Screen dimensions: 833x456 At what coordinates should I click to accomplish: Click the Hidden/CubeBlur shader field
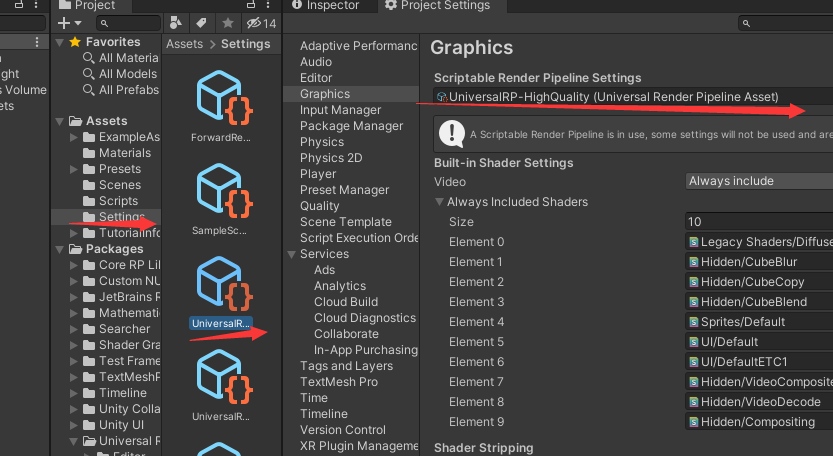click(x=759, y=262)
